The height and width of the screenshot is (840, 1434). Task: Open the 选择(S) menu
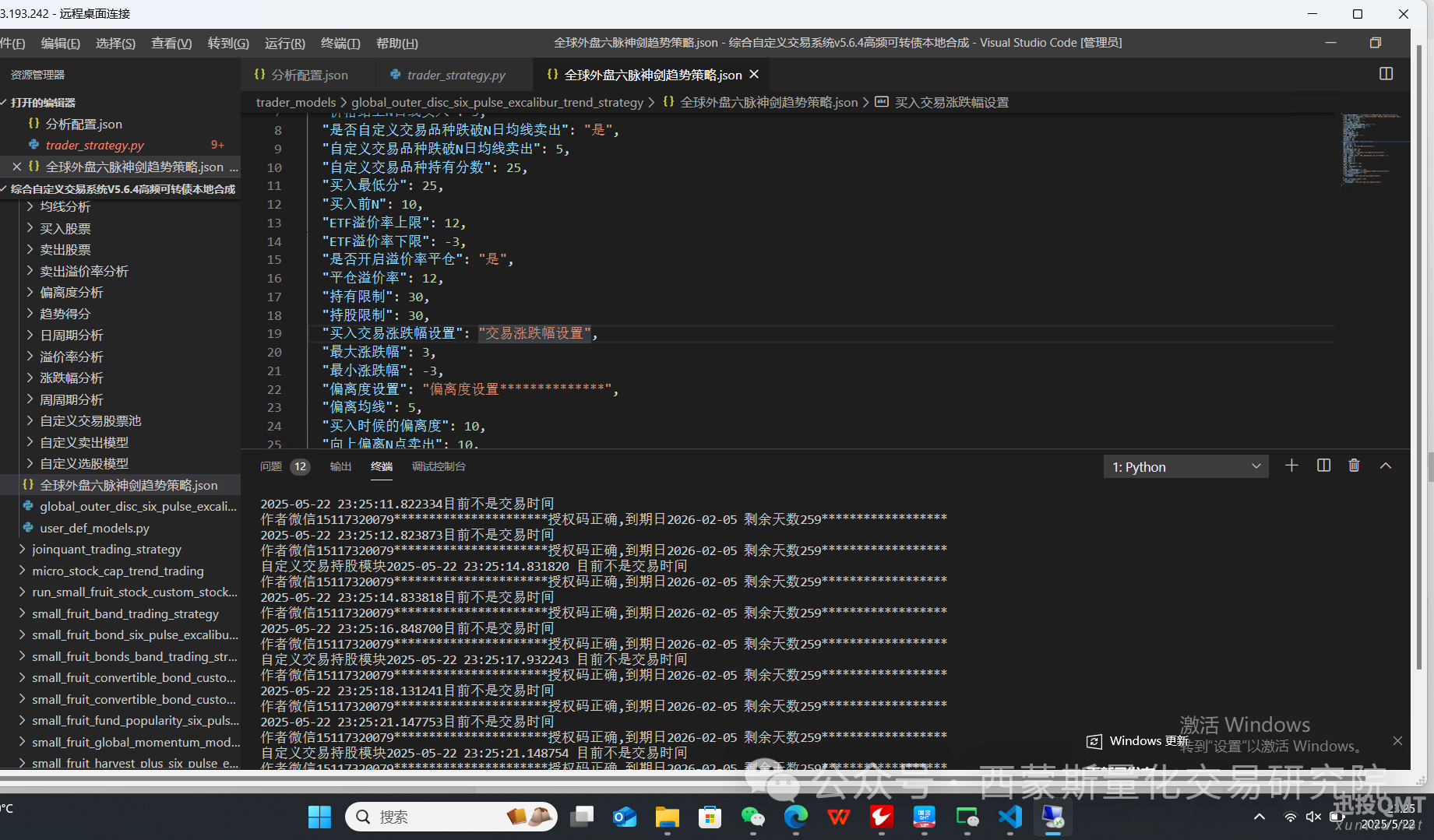tap(115, 44)
